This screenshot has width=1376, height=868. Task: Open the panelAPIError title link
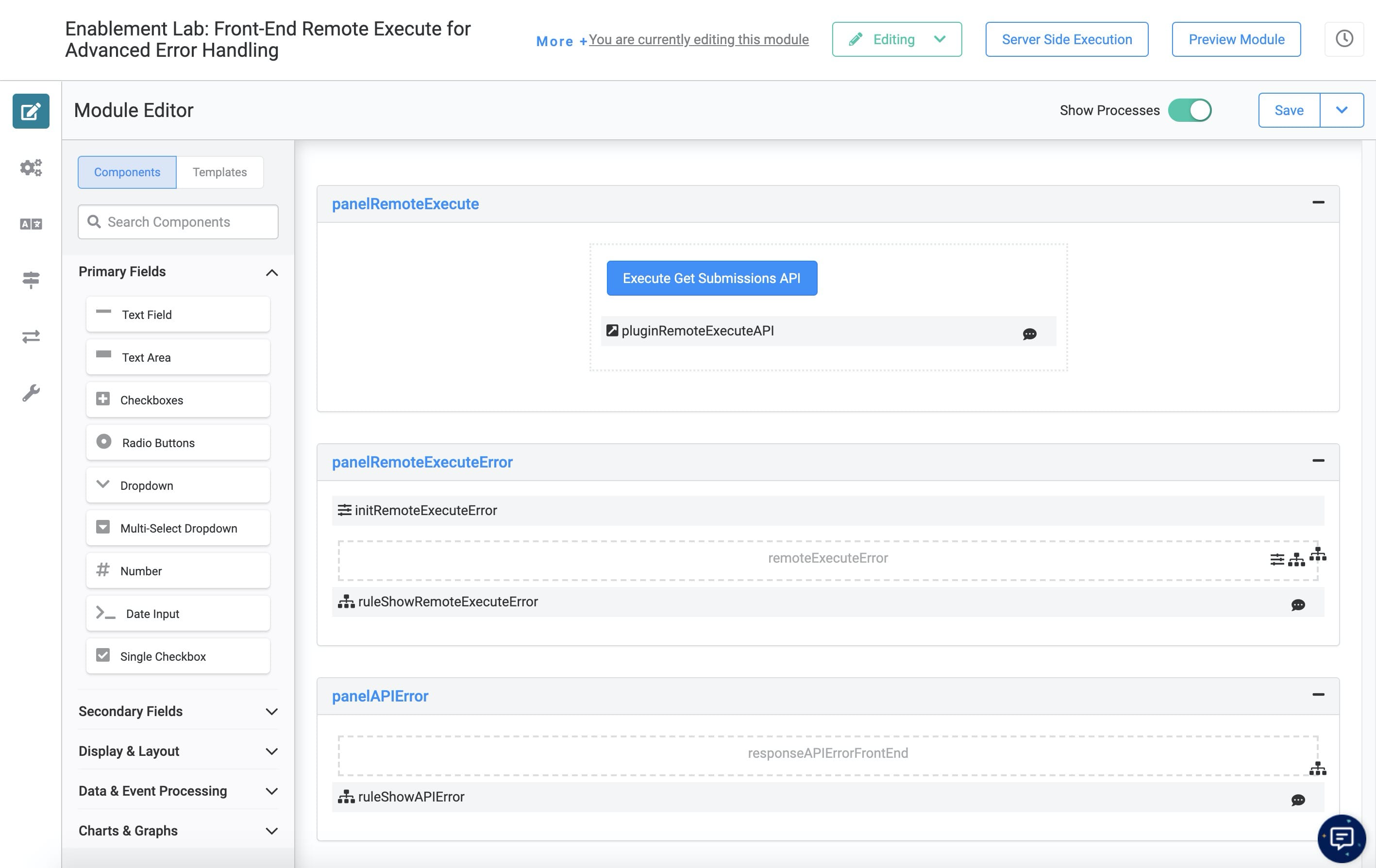380,696
